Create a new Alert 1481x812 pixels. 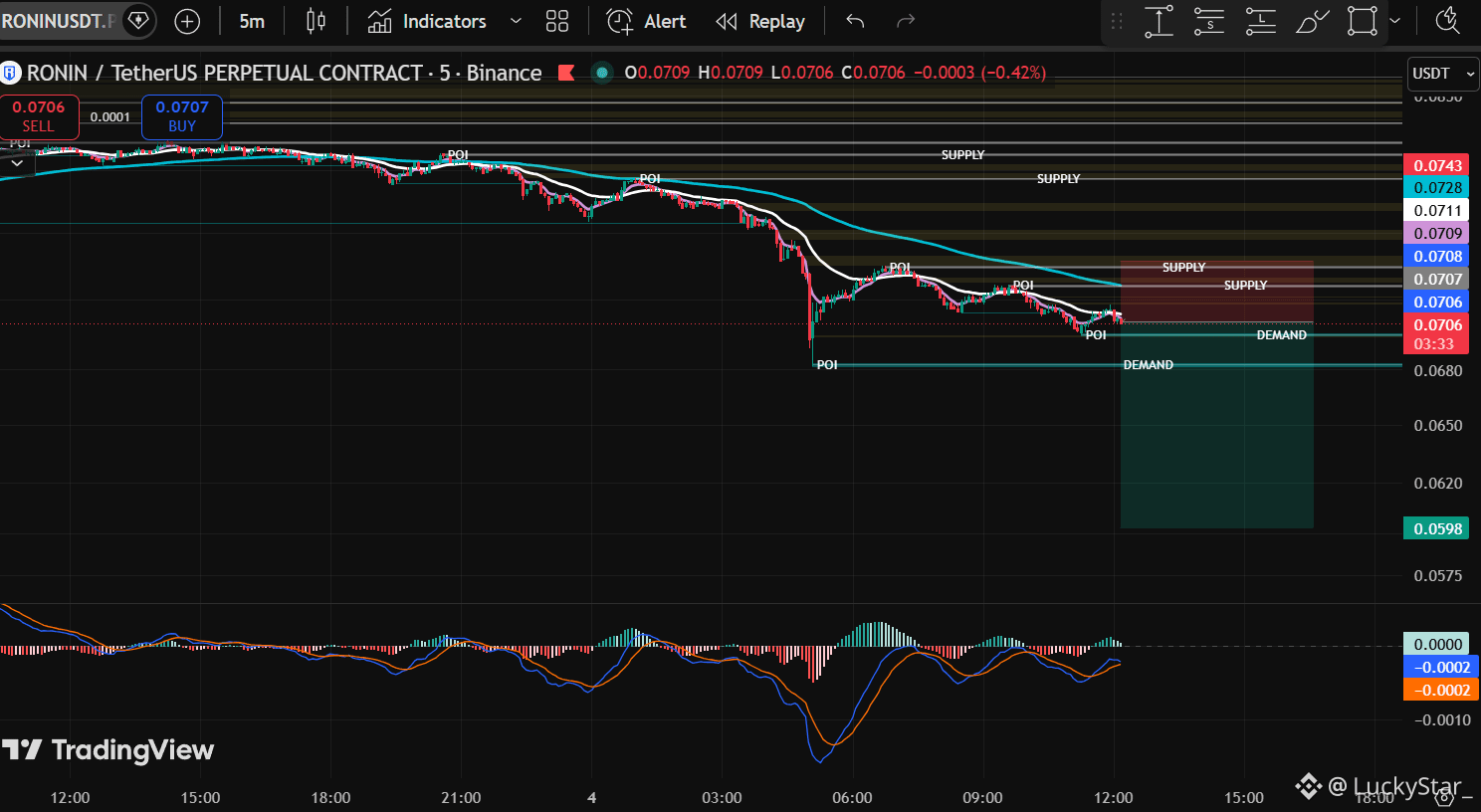646,21
